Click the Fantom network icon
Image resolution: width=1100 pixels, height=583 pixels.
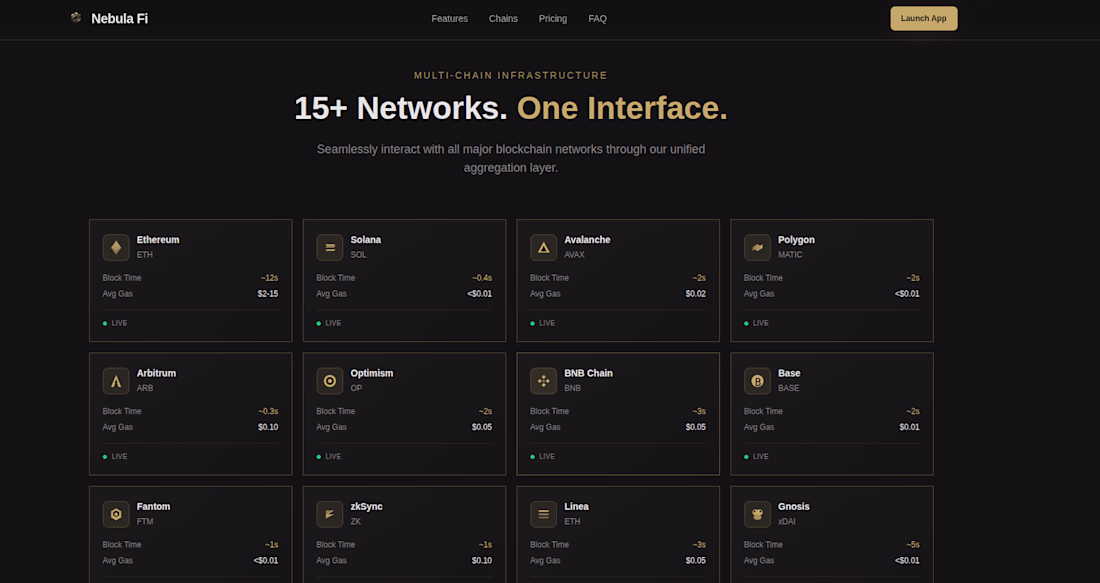coord(116,514)
